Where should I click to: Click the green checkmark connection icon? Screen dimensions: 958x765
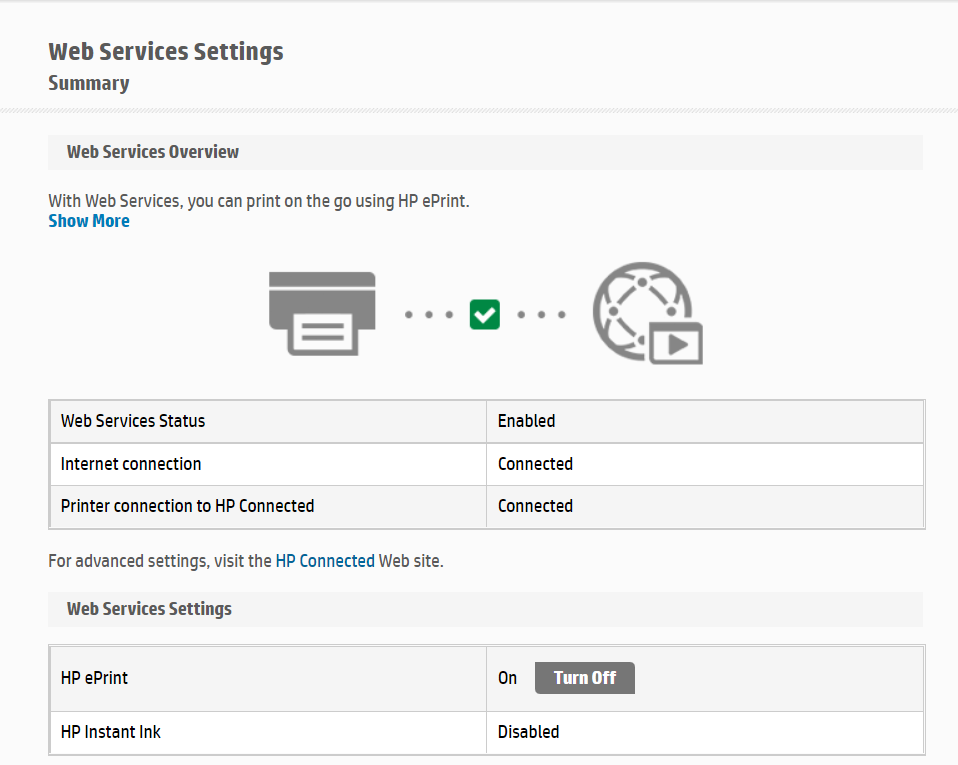(x=484, y=314)
